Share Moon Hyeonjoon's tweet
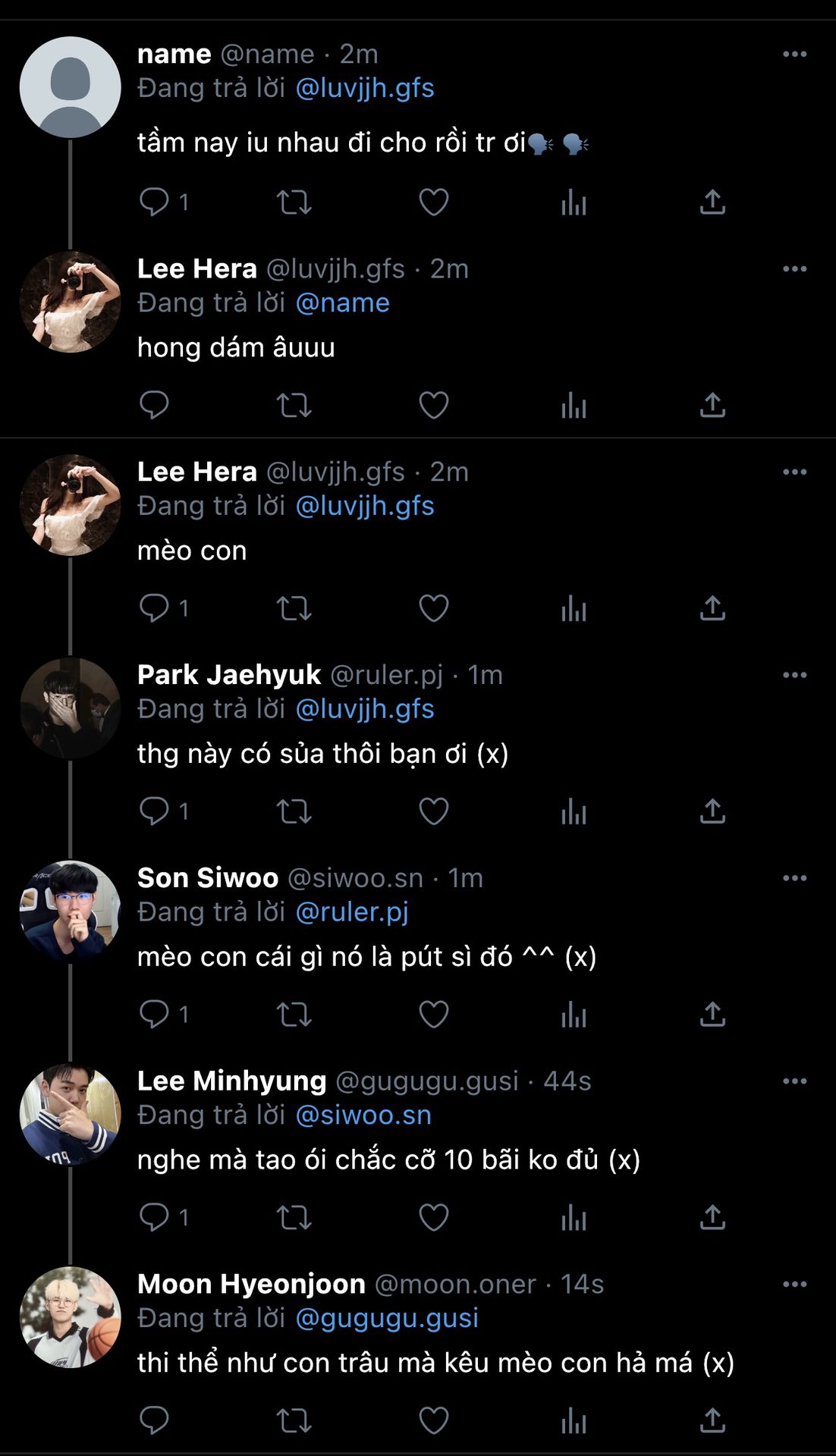Viewport: 836px width, 1456px height. point(712,1420)
